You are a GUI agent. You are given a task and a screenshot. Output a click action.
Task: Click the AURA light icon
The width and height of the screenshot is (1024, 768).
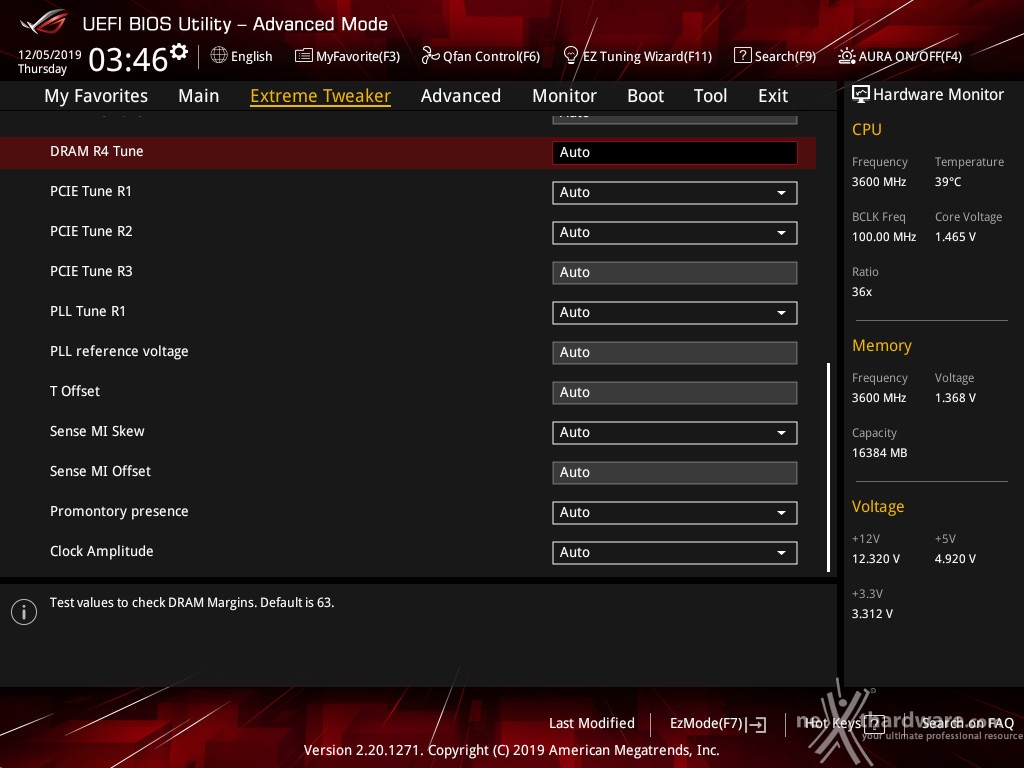click(x=846, y=56)
